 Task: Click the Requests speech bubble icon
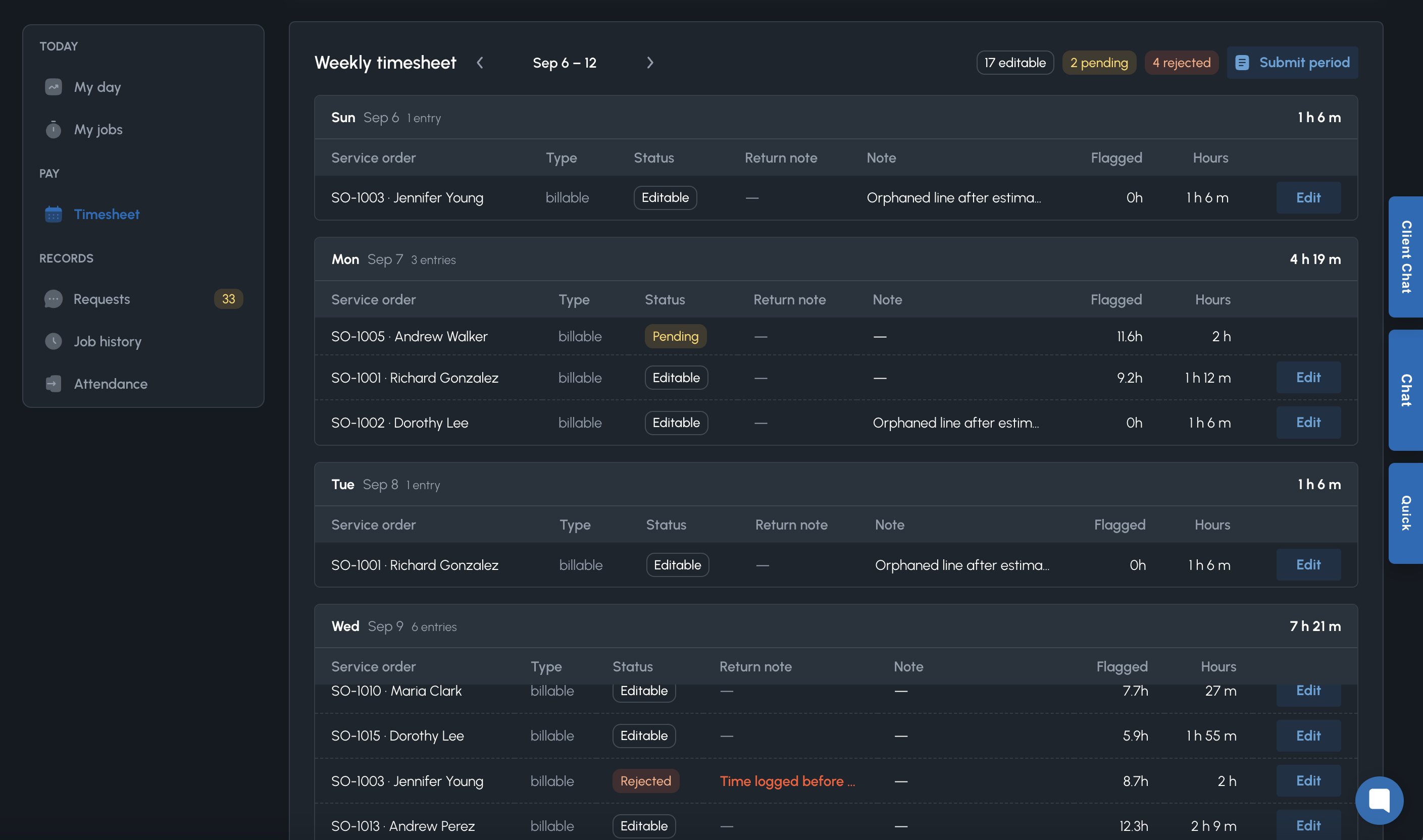(53, 299)
